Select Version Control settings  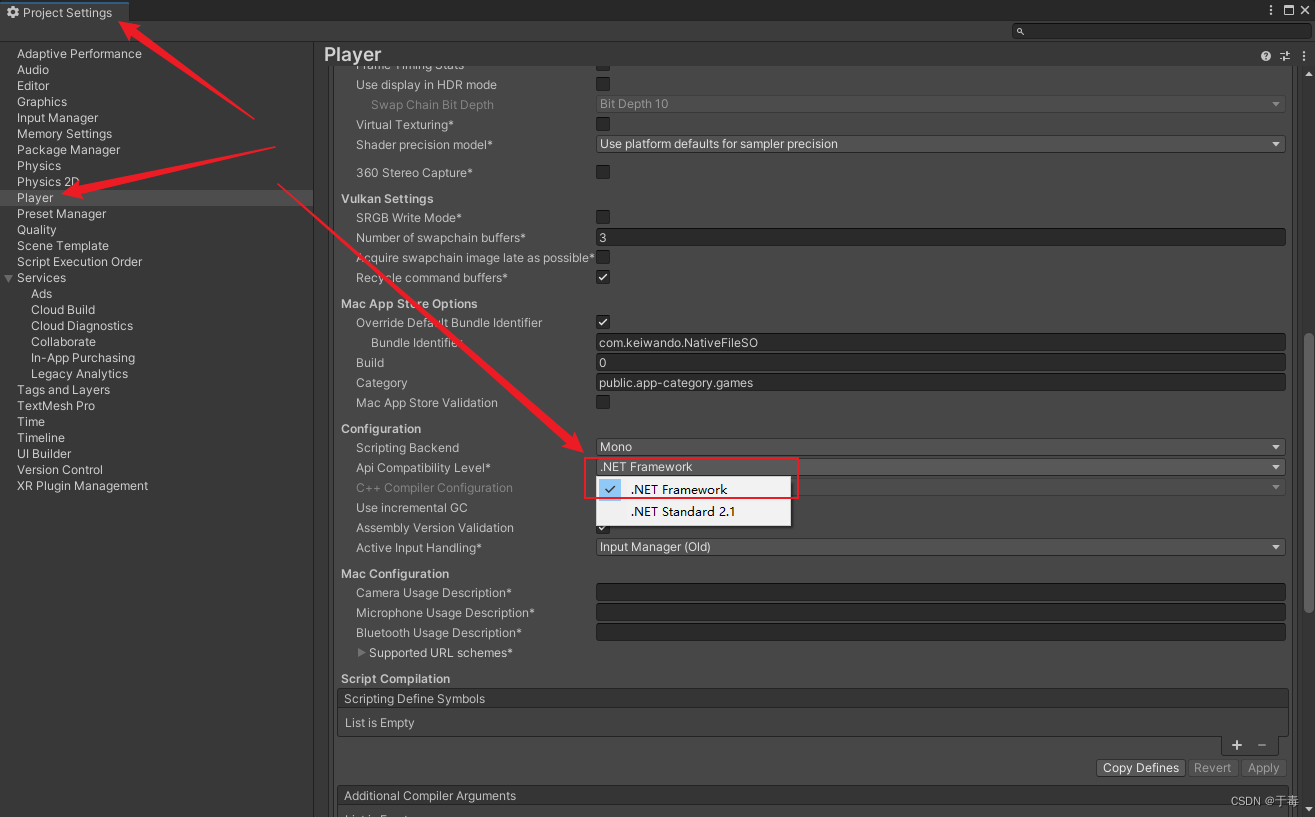click(x=60, y=470)
